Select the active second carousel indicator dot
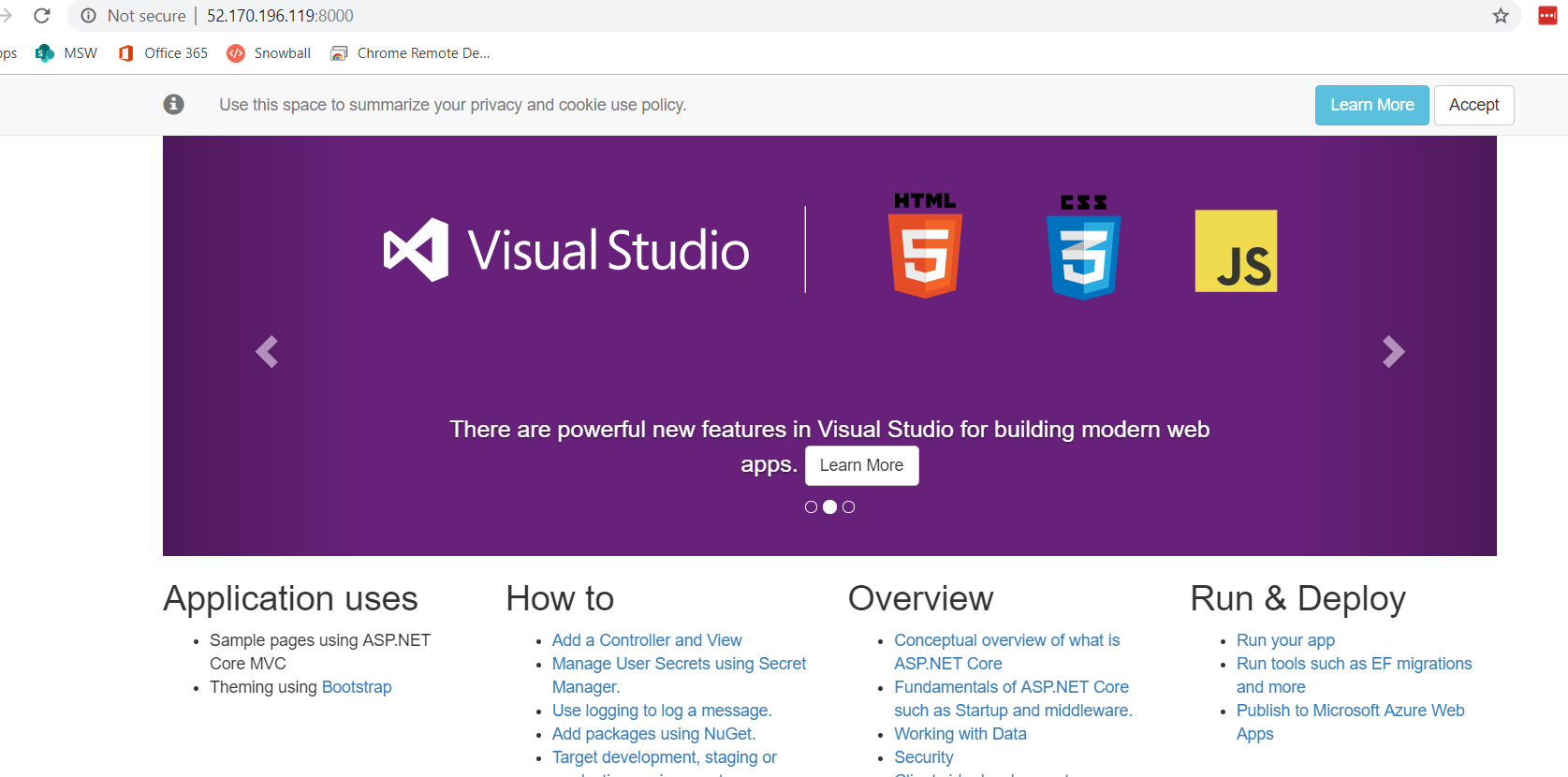The image size is (1568, 777). (829, 507)
